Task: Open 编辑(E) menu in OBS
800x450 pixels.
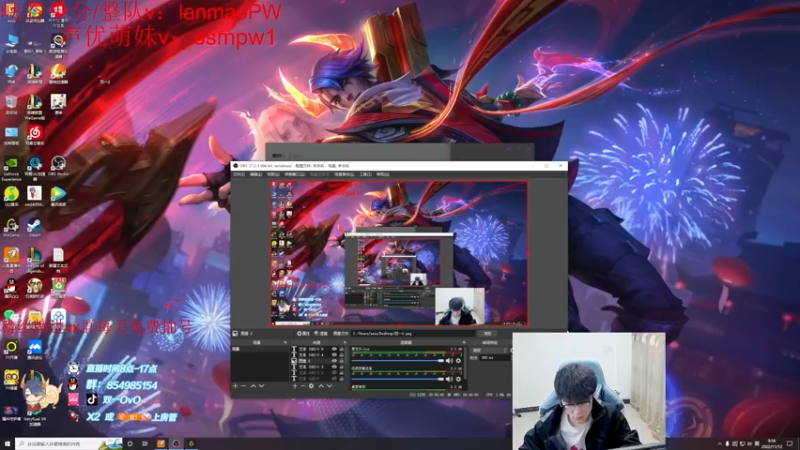Action: coord(256,174)
